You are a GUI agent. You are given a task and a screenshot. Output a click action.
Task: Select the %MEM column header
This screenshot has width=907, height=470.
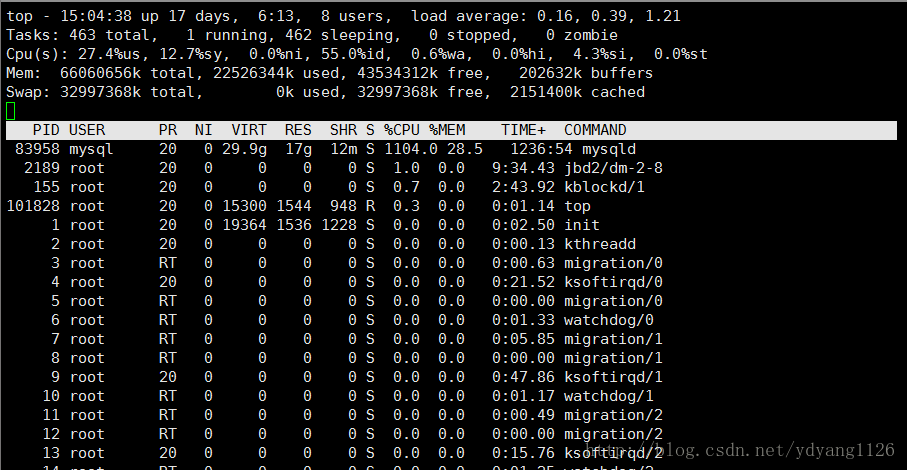point(447,130)
